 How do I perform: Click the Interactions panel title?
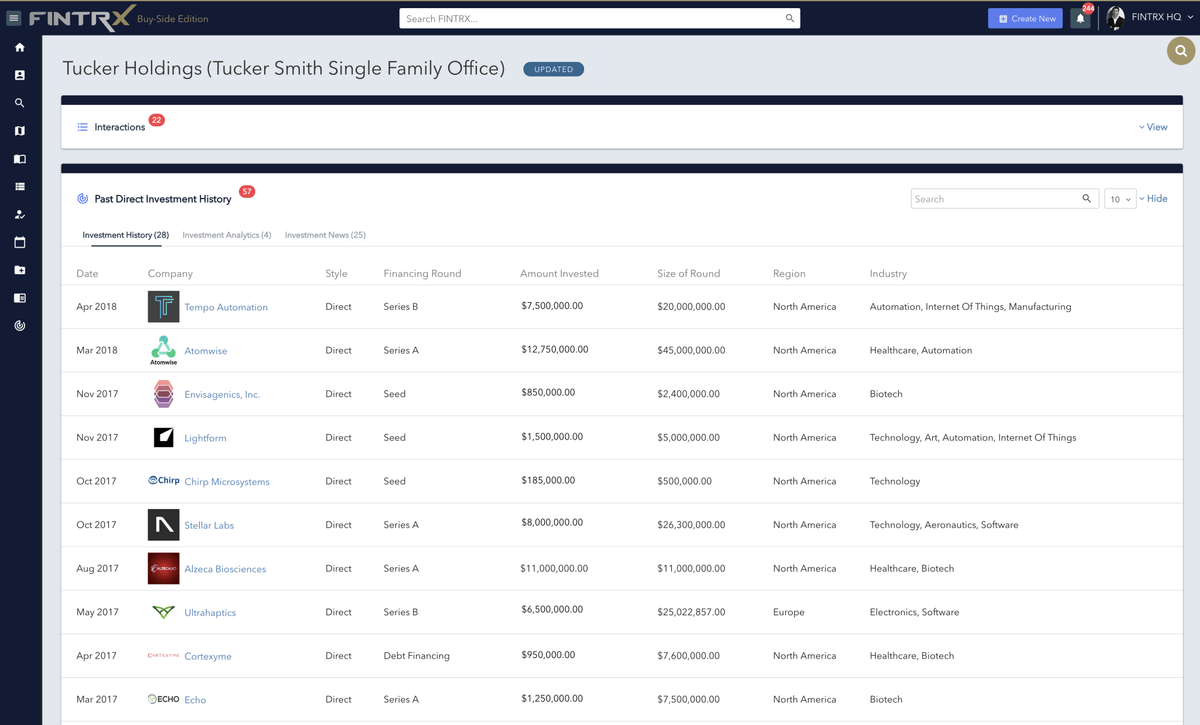coord(120,127)
